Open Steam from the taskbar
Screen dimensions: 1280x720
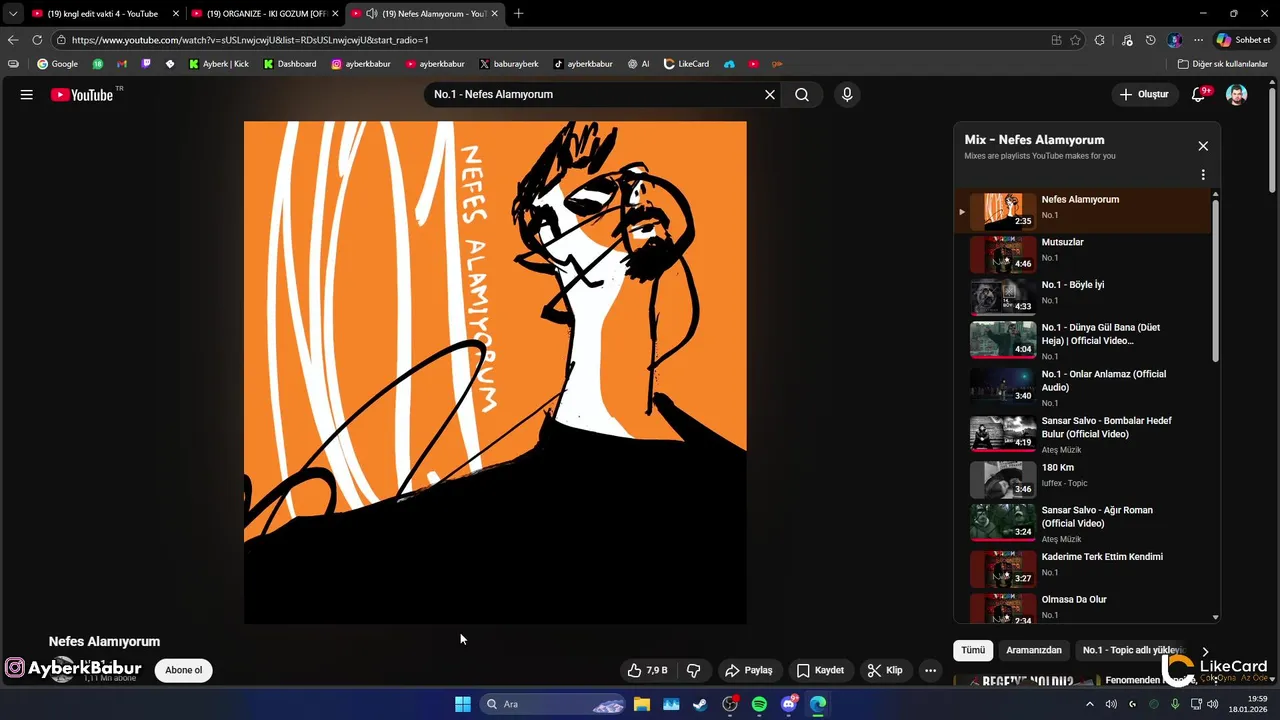coord(701,704)
